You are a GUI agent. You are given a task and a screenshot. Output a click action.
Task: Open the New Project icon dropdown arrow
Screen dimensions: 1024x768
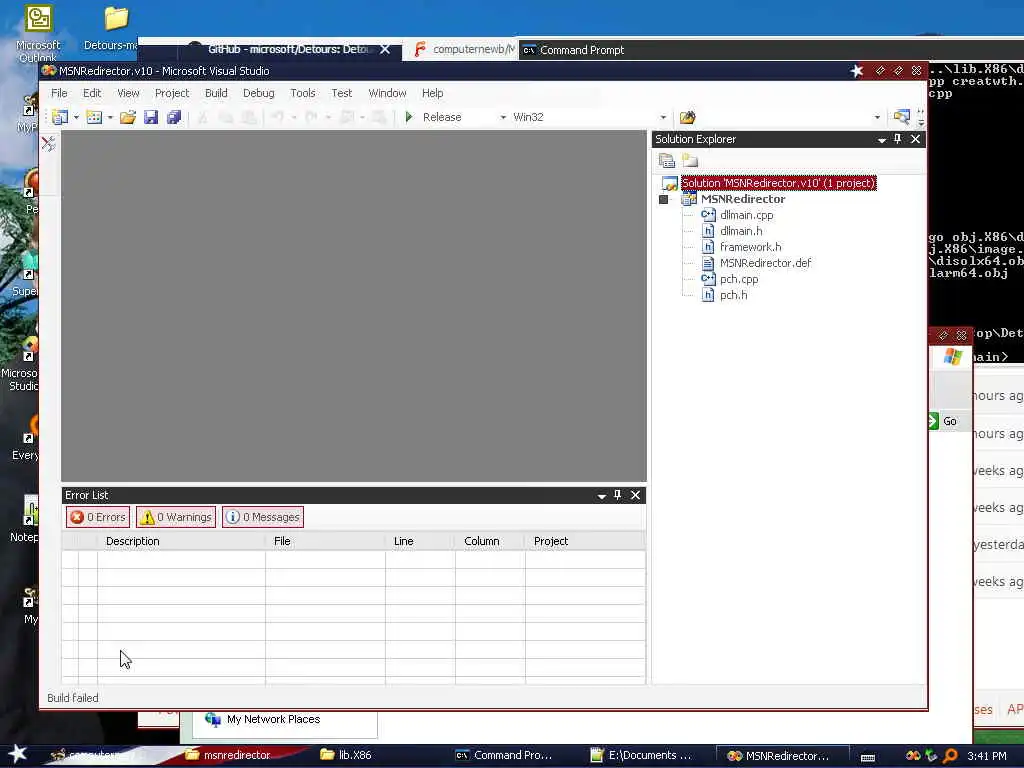pos(76,118)
